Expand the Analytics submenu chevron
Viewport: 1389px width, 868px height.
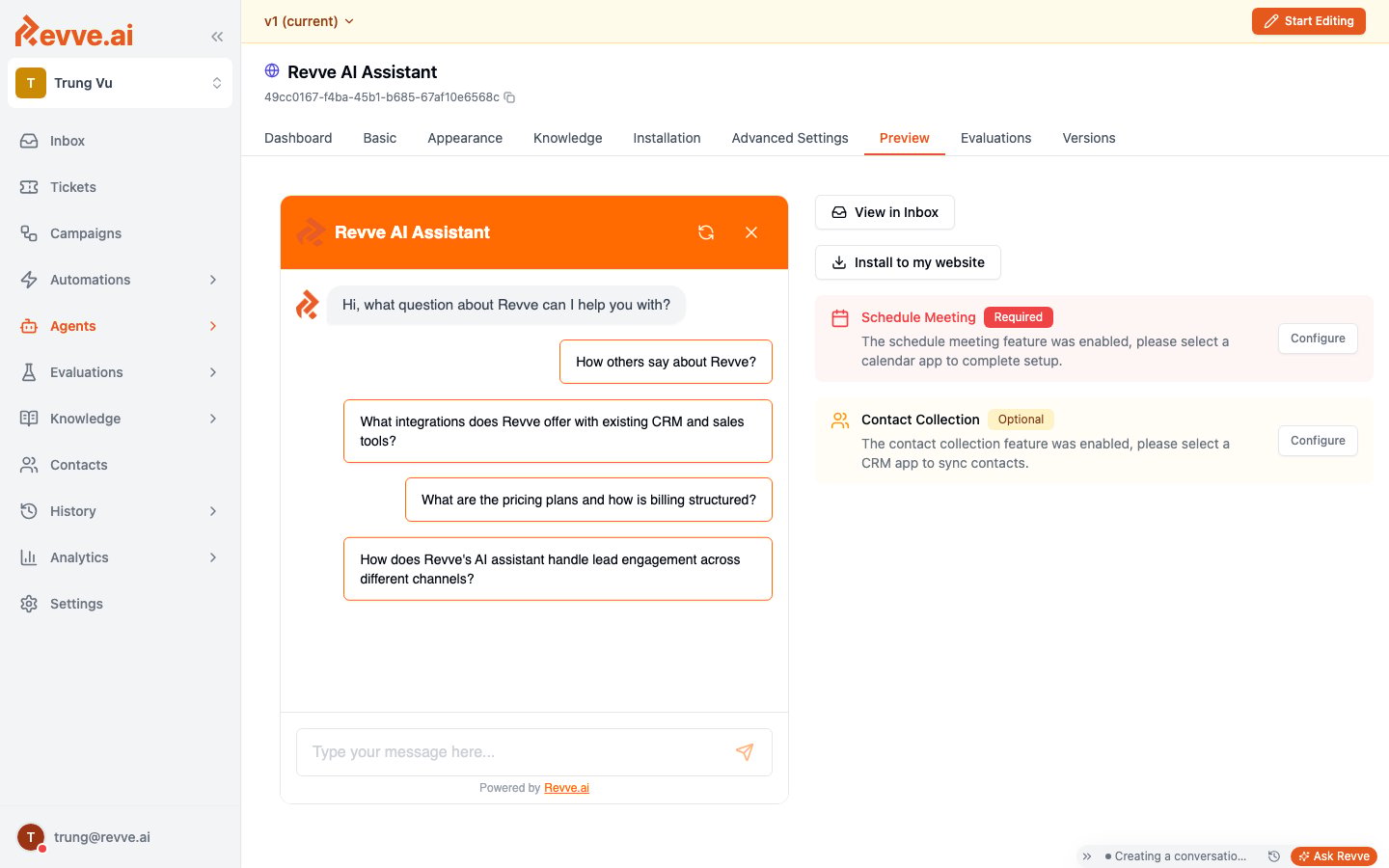click(213, 557)
